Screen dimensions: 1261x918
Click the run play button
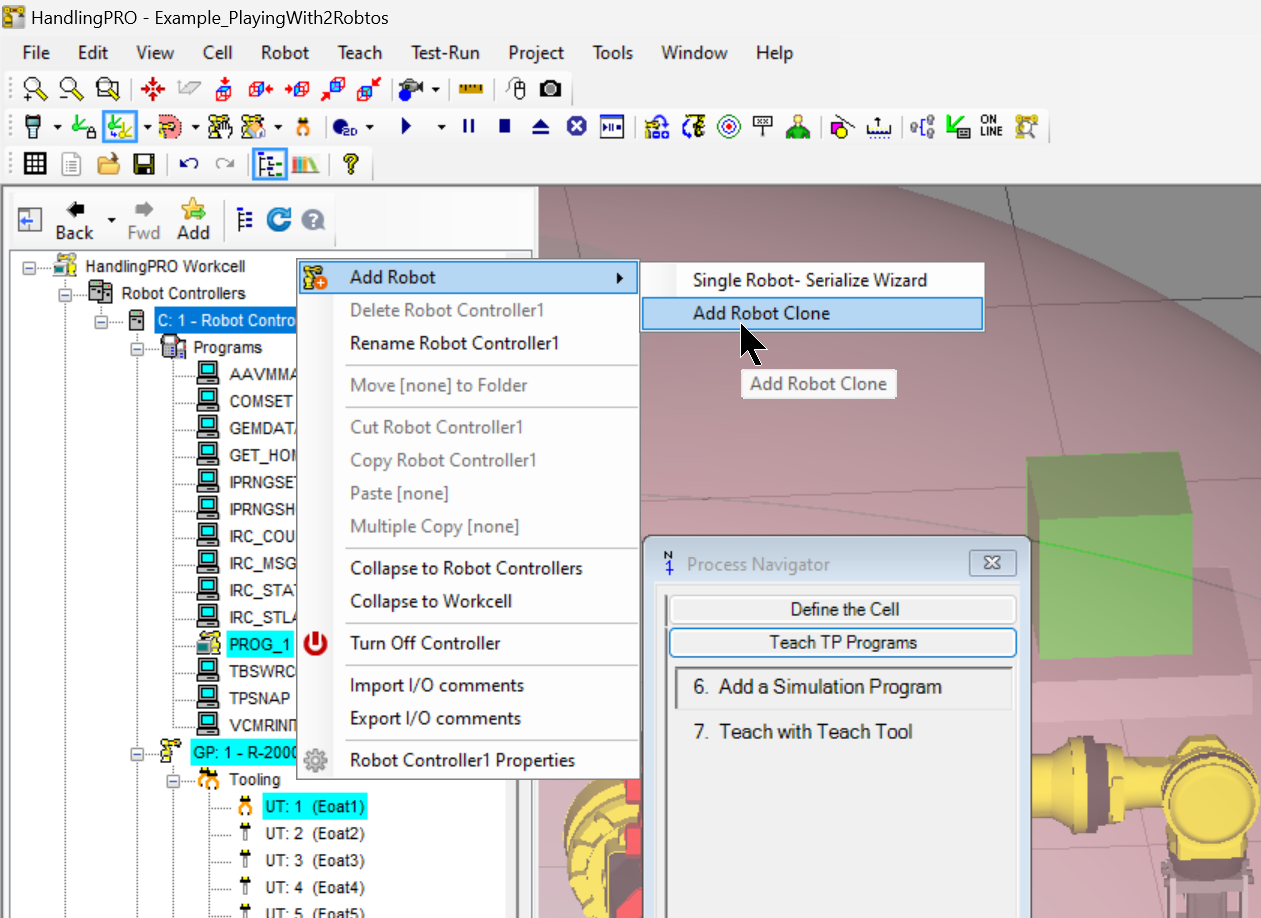pos(406,127)
